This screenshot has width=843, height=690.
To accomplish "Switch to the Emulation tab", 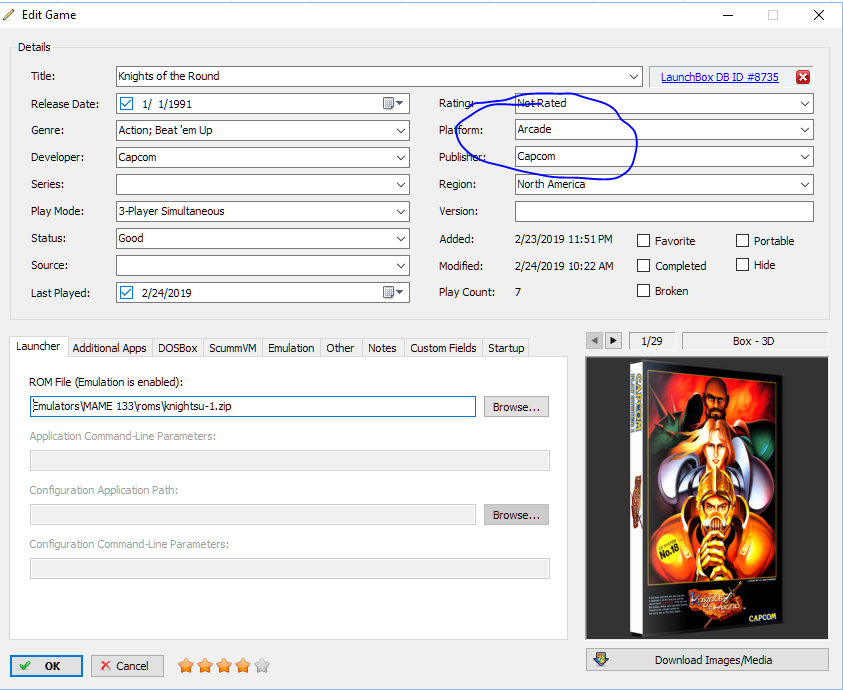I will point(291,348).
